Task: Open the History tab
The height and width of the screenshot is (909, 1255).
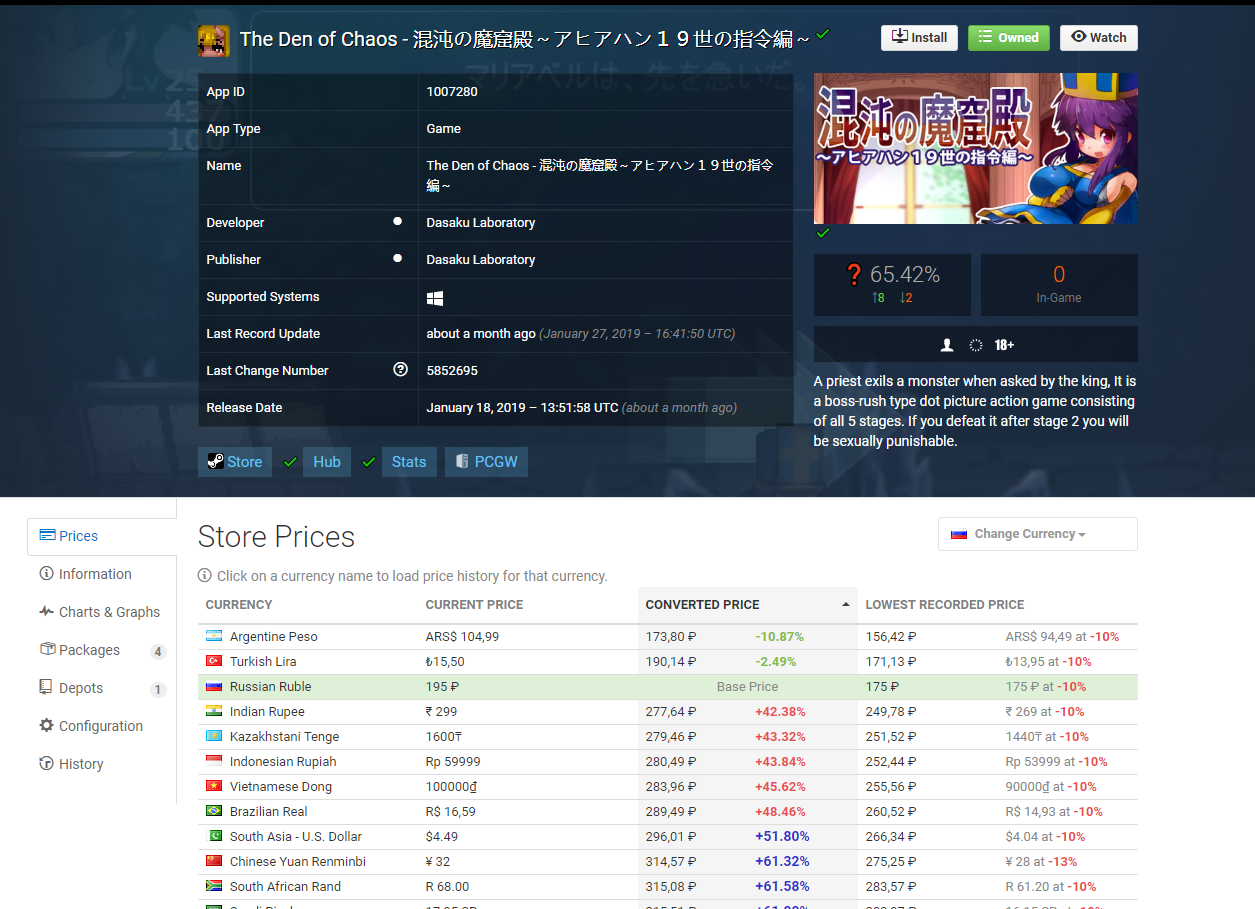Action: [x=71, y=764]
